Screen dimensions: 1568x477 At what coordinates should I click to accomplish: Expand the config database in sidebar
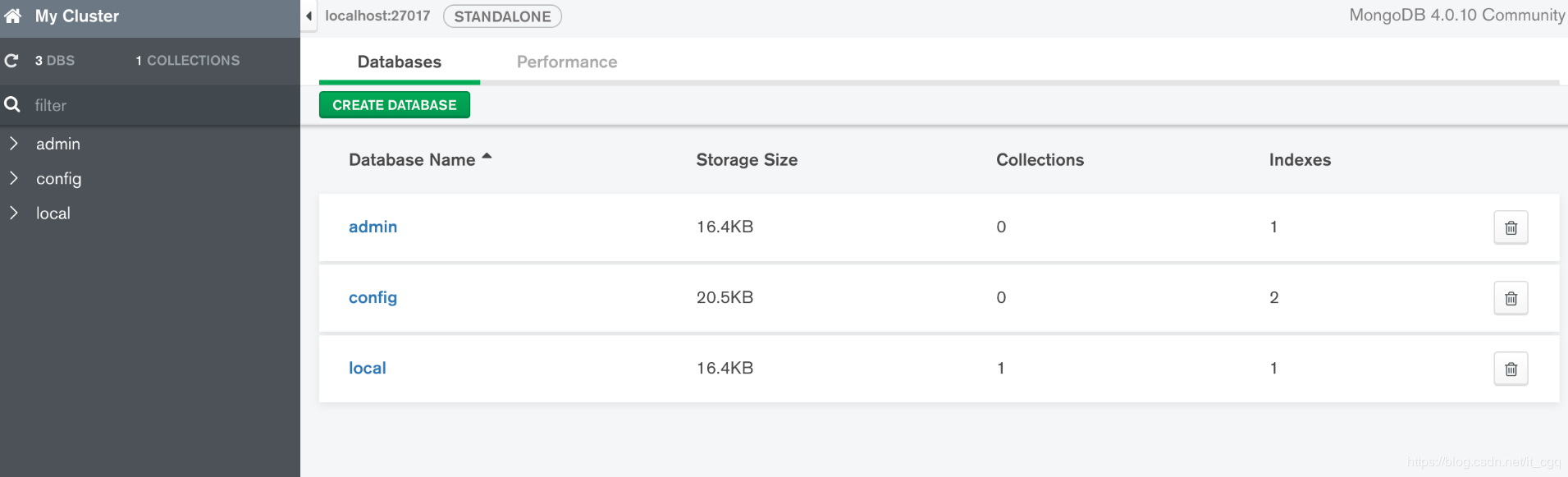click(x=14, y=178)
